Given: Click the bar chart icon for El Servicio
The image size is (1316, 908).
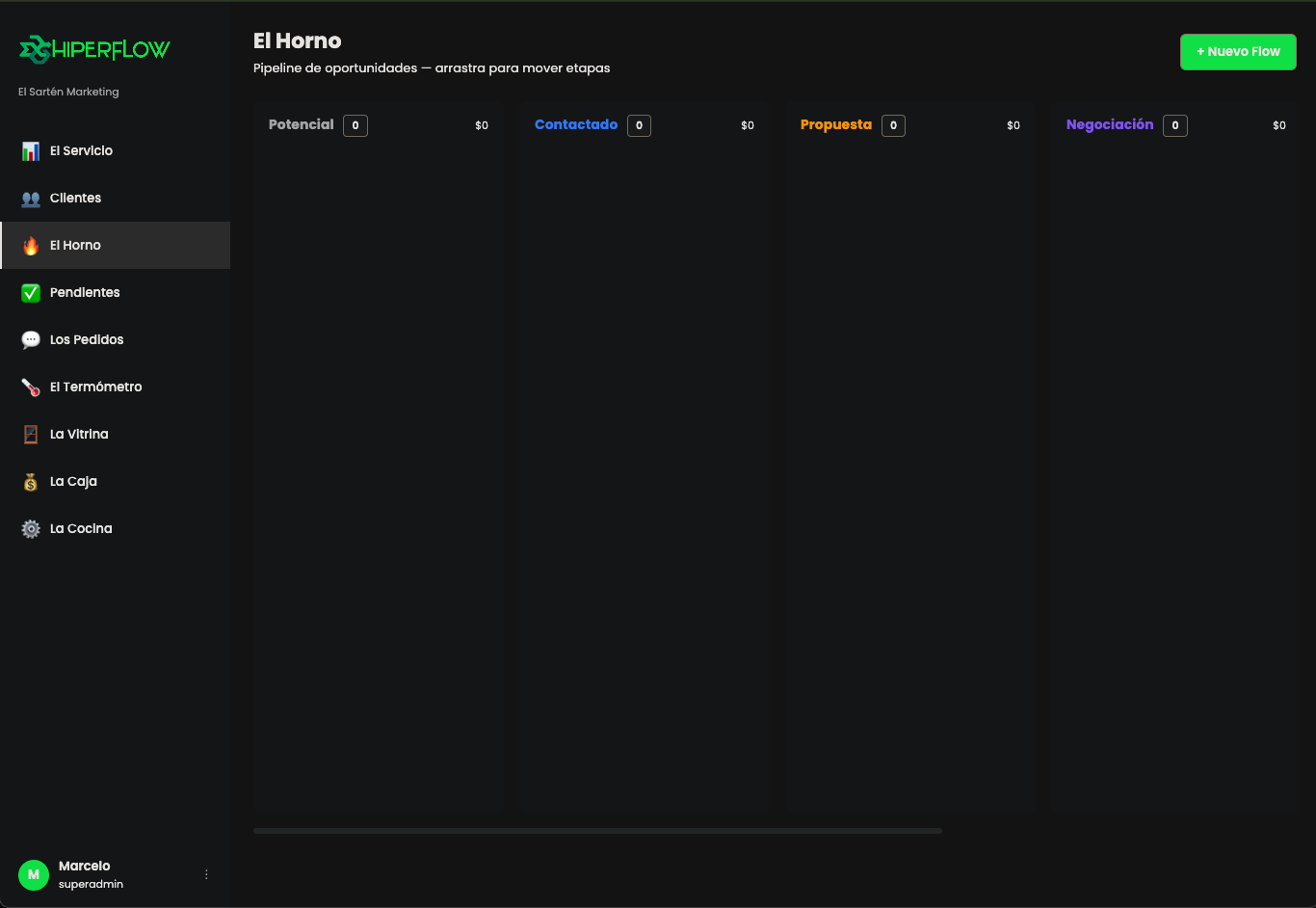Looking at the screenshot, I should 31,151.
